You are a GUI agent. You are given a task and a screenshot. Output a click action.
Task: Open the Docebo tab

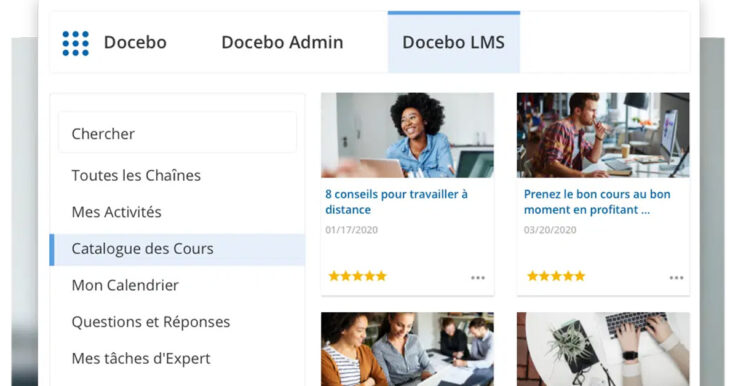pos(135,42)
